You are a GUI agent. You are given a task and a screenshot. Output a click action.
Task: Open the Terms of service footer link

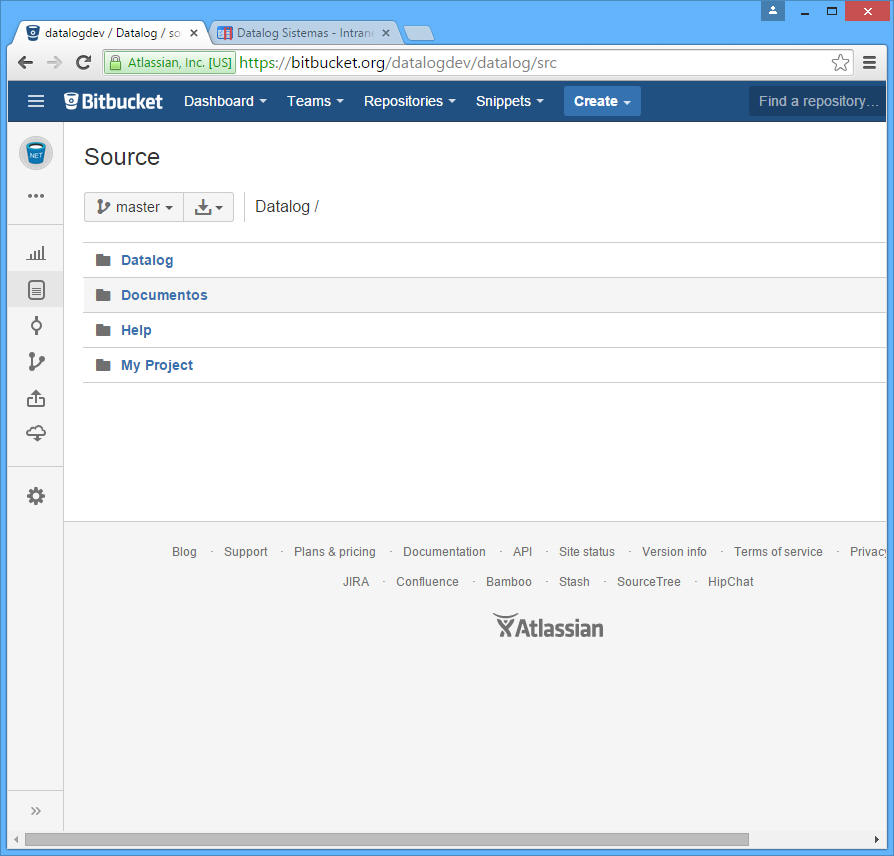coord(778,551)
